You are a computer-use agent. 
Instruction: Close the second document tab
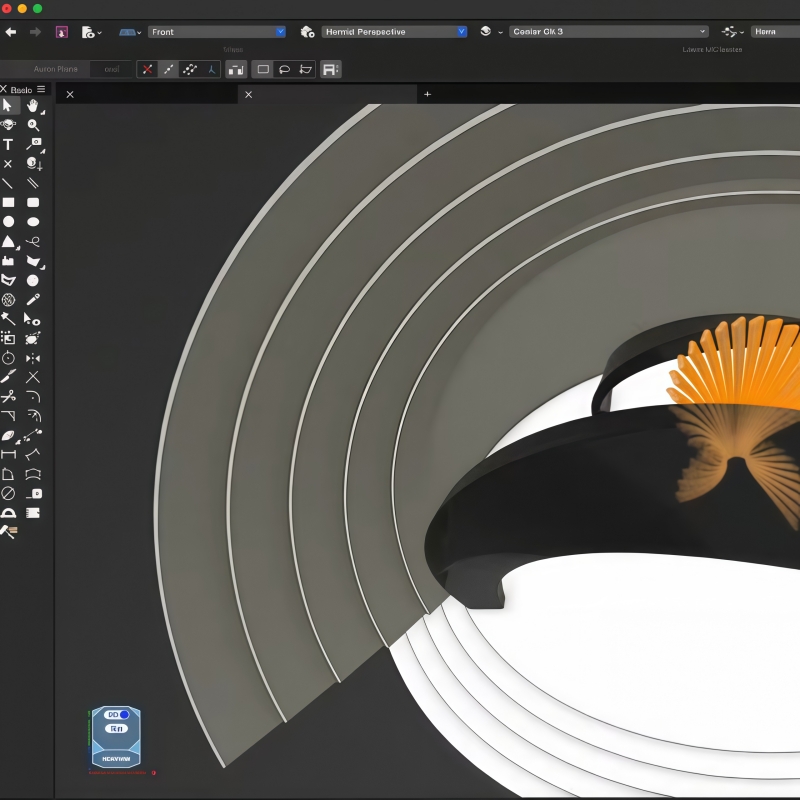pyautogui.click(x=248, y=94)
